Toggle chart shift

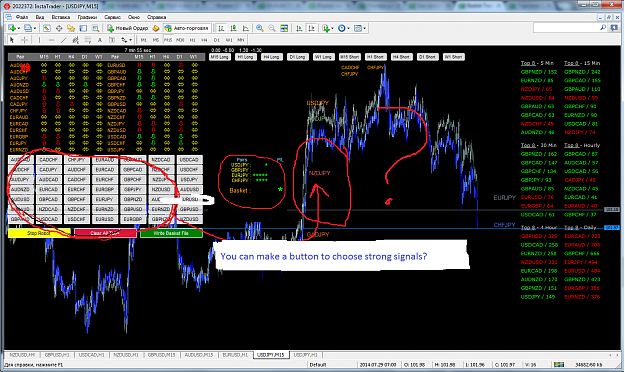[311, 28]
